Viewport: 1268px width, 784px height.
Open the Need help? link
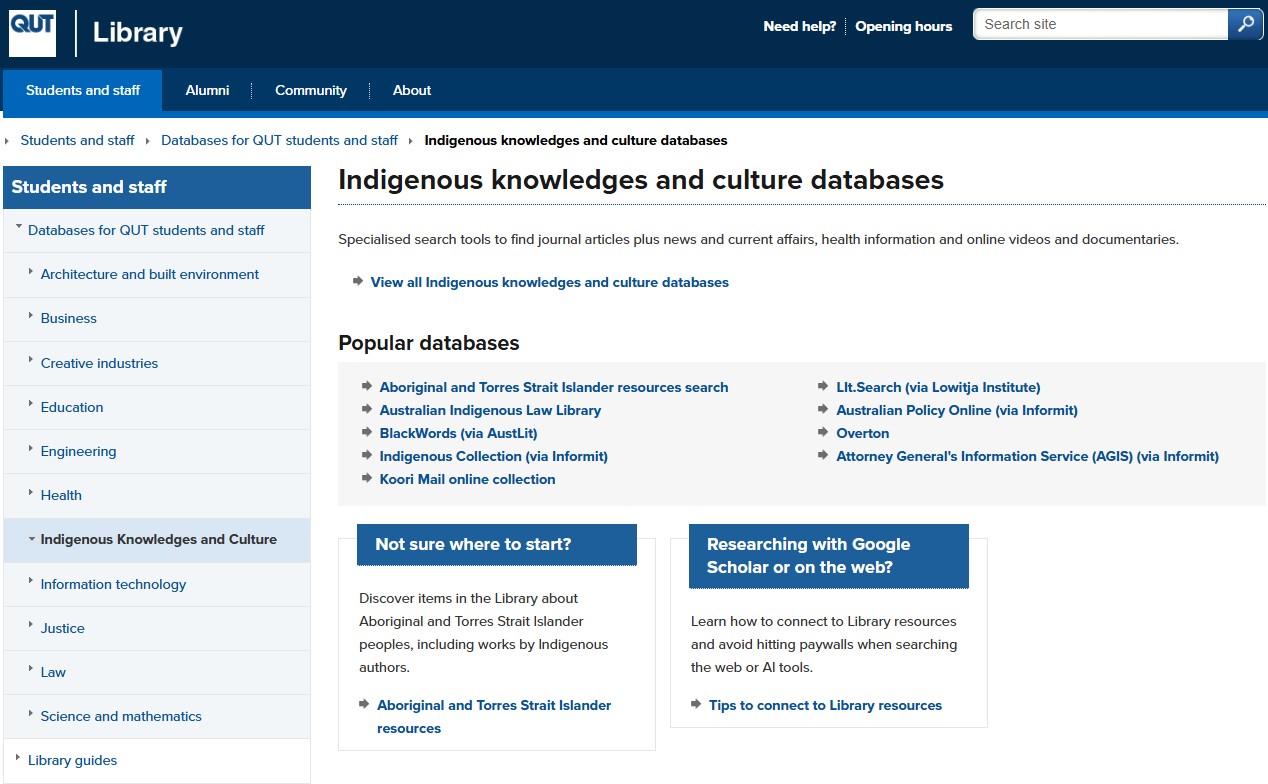coord(799,27)
